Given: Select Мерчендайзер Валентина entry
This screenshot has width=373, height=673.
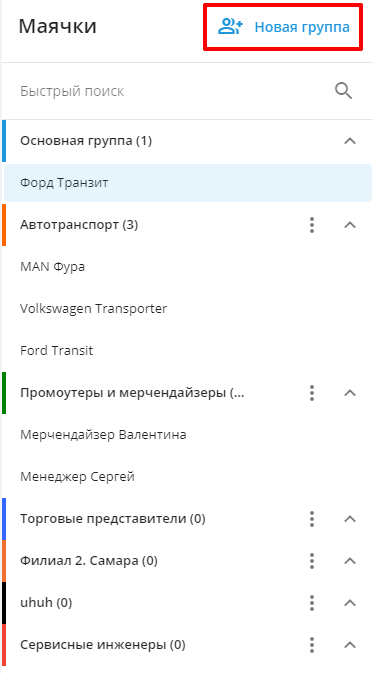Looking at the screenshot, I should pyautogui.click(x=188, y=435).
